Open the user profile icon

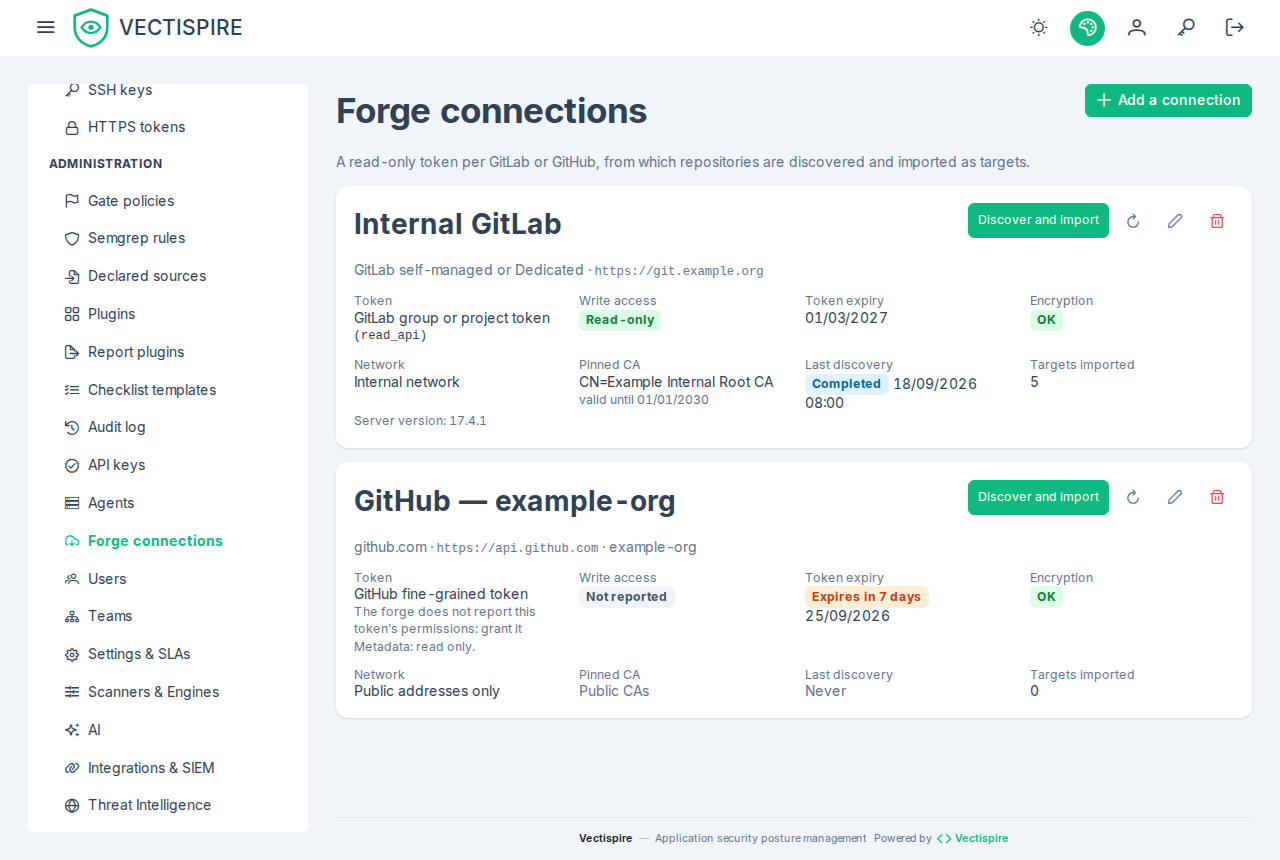click(x=1136, y=27)
